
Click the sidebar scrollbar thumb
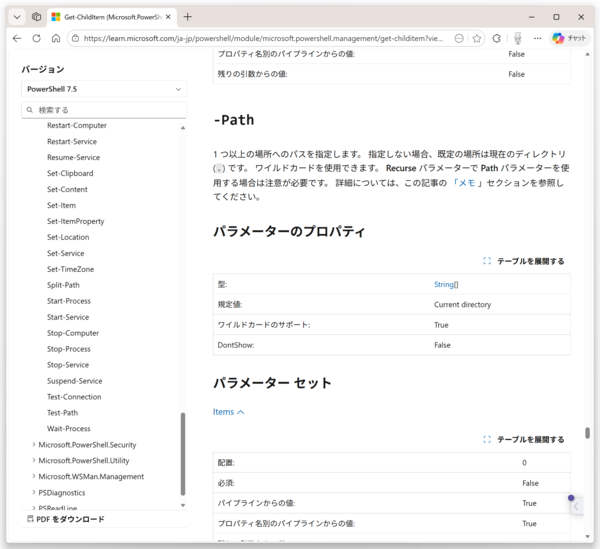(183, 454)
